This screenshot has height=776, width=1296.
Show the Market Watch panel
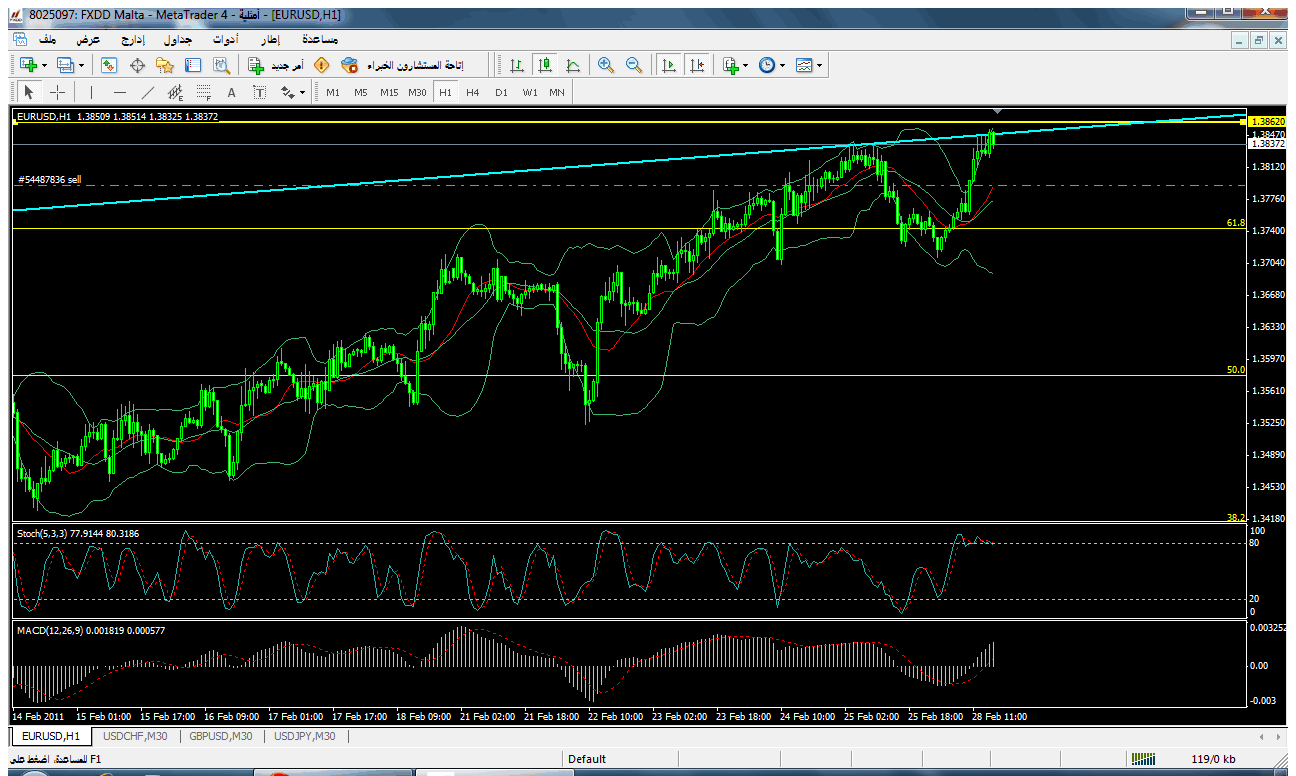coord(109,65)
